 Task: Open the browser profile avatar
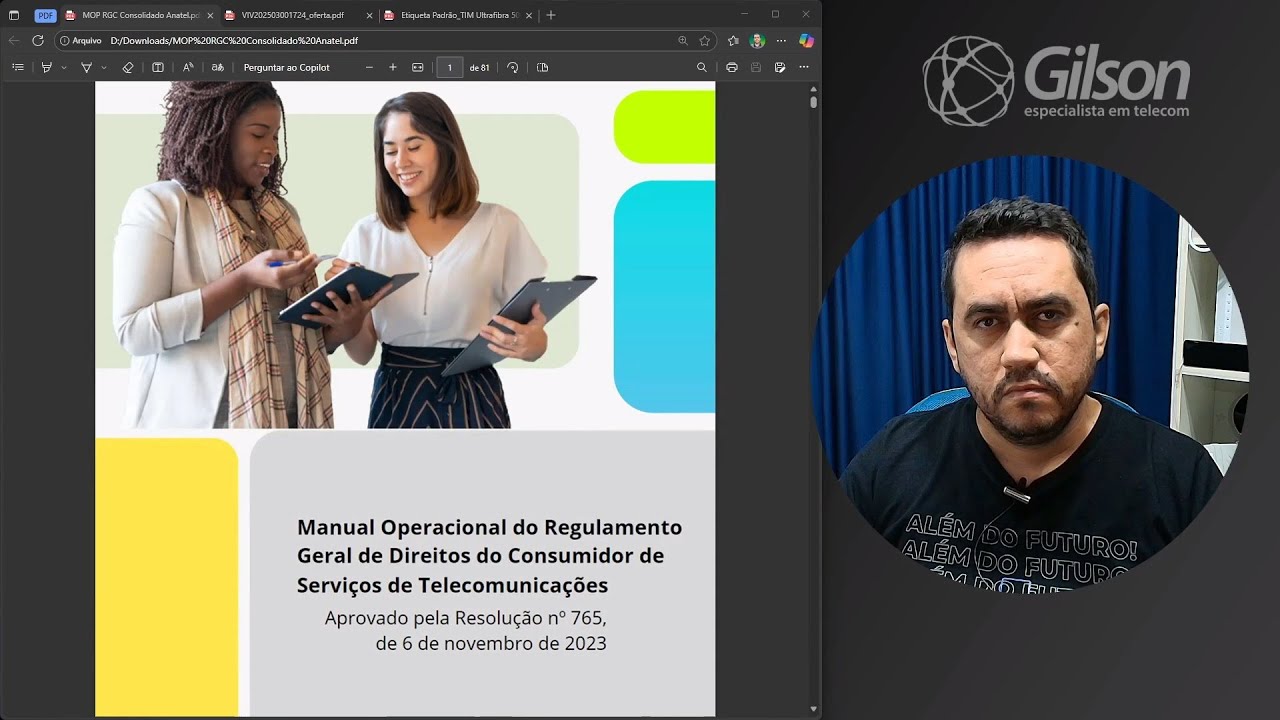coord(757,41)
